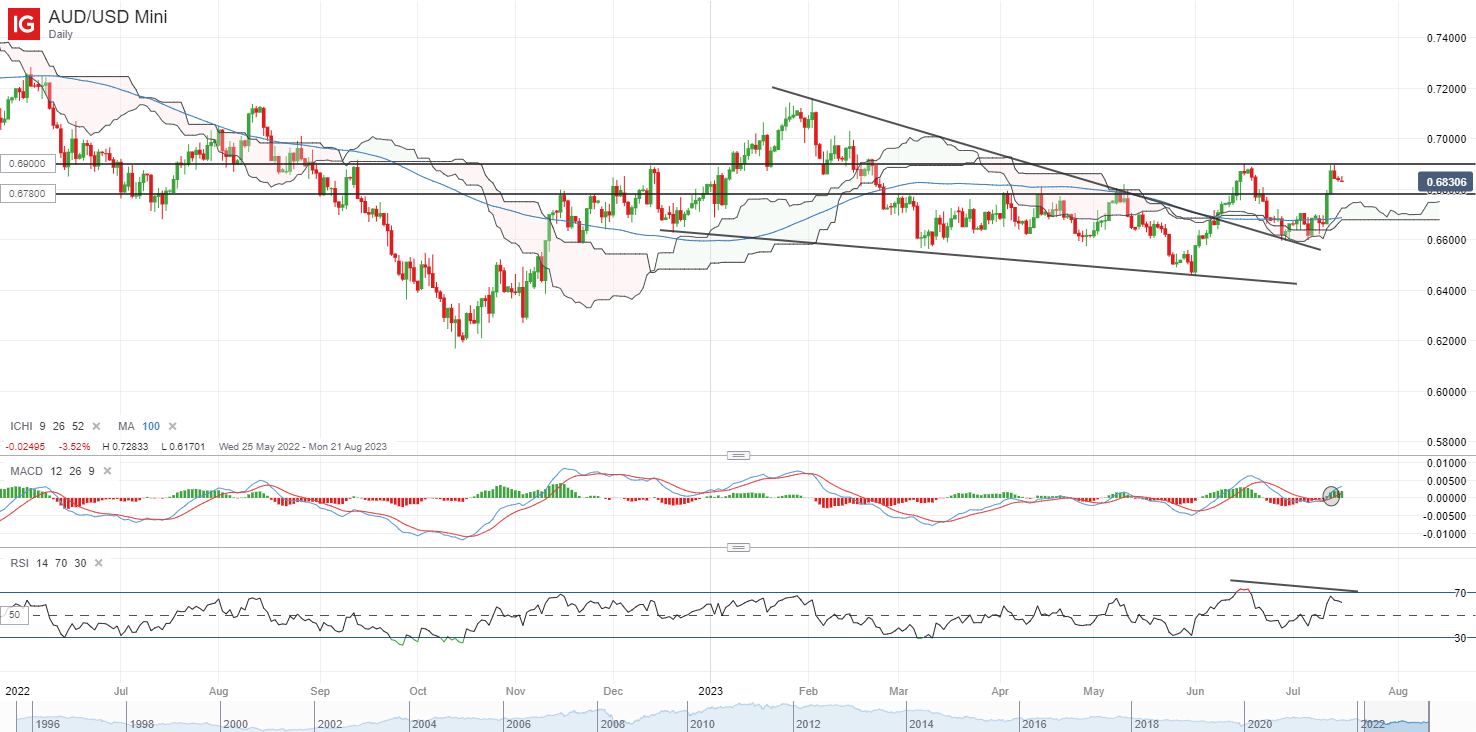1476x732 pixels.
Task: Click the May date axis label
Action: (1094, 691)
